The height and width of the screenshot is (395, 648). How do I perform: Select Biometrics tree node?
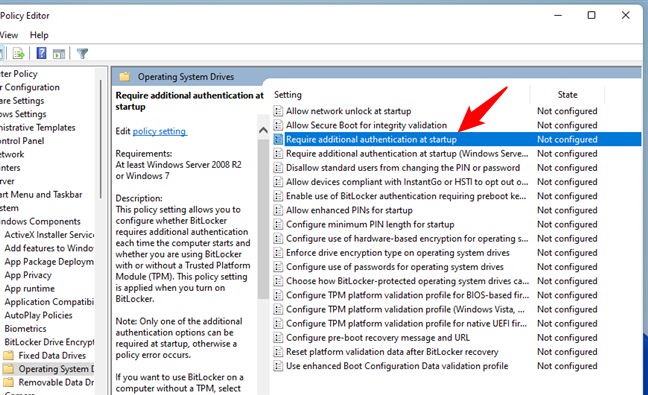tap(25, 329)
